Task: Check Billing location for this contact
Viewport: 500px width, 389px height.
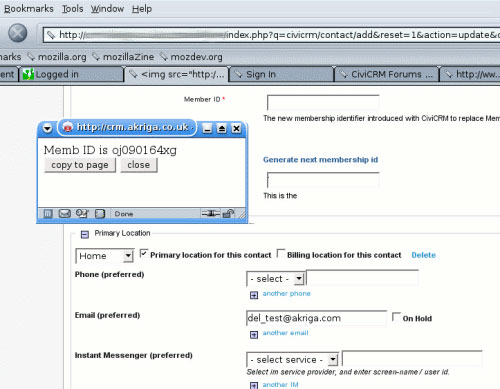Action: pyautogui.click(x=281, y=253)
